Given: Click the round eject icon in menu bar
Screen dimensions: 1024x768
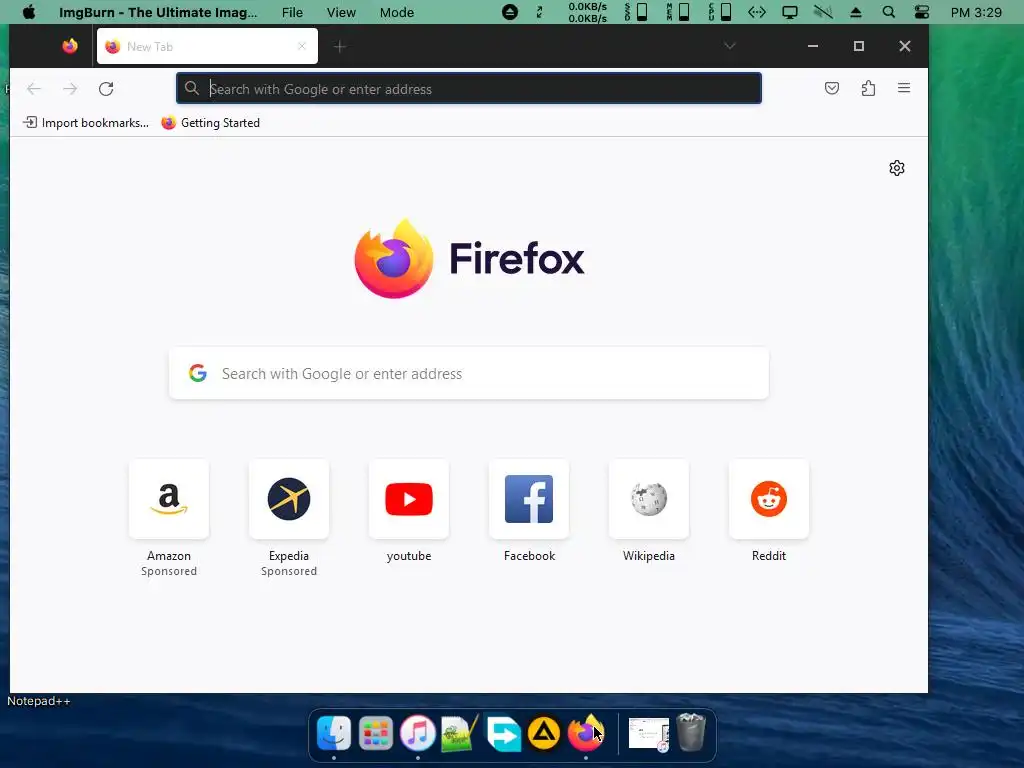Looking at the screenshot, I should point(509,12).
